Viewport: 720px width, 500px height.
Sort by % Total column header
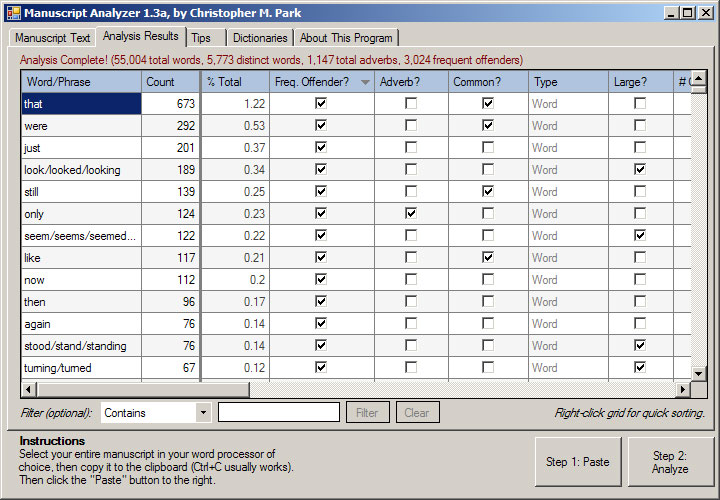[x=235, y=82]
